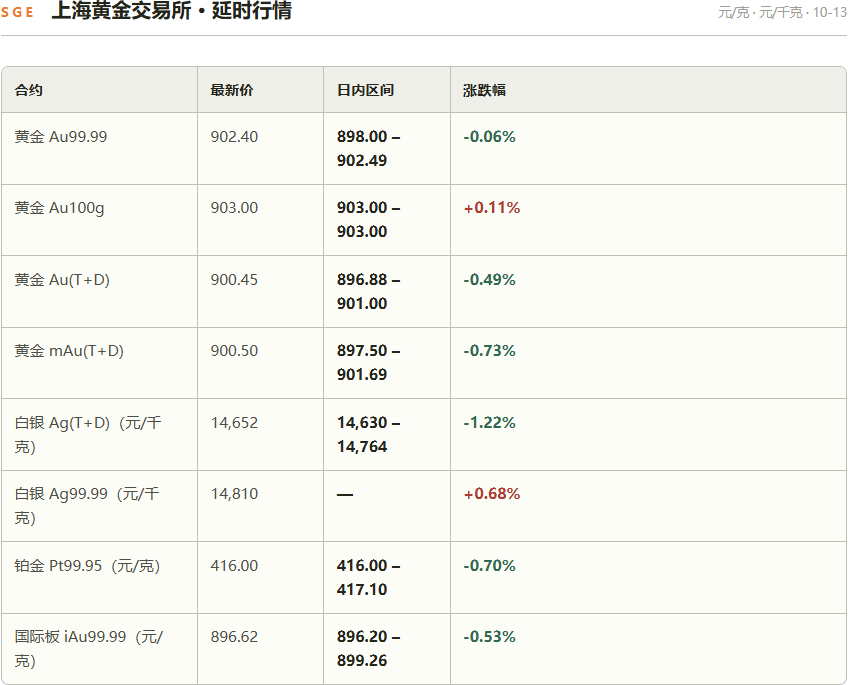Click the latest price 896.62
Screen dimensions: 848x685
click(234, 637)
